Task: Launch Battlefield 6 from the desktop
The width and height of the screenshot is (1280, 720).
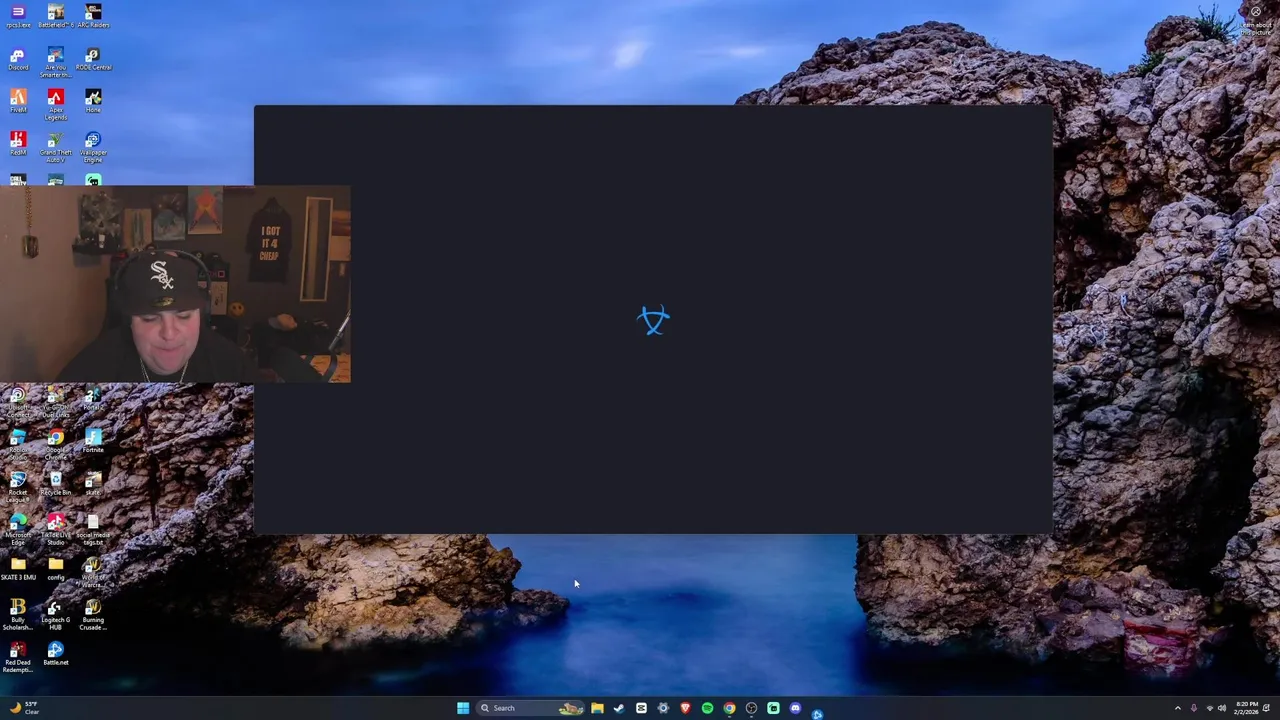Action: [x=55, y=17]
